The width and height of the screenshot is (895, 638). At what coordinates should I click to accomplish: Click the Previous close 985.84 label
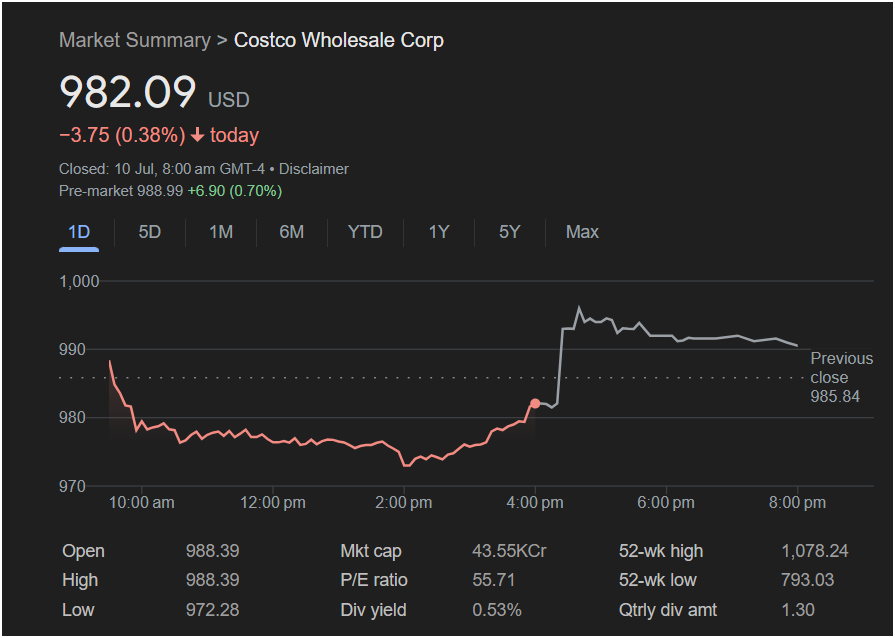click(x=841, y=377)
